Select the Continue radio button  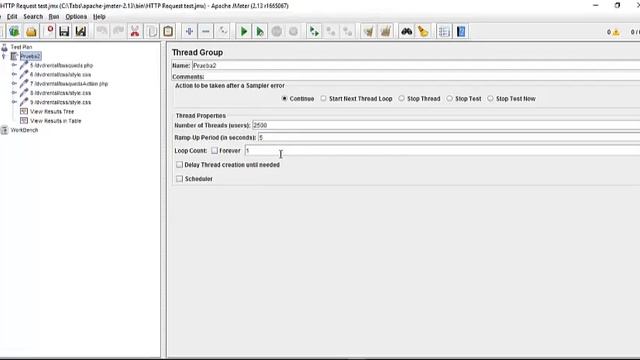click(x=284, y=98)
